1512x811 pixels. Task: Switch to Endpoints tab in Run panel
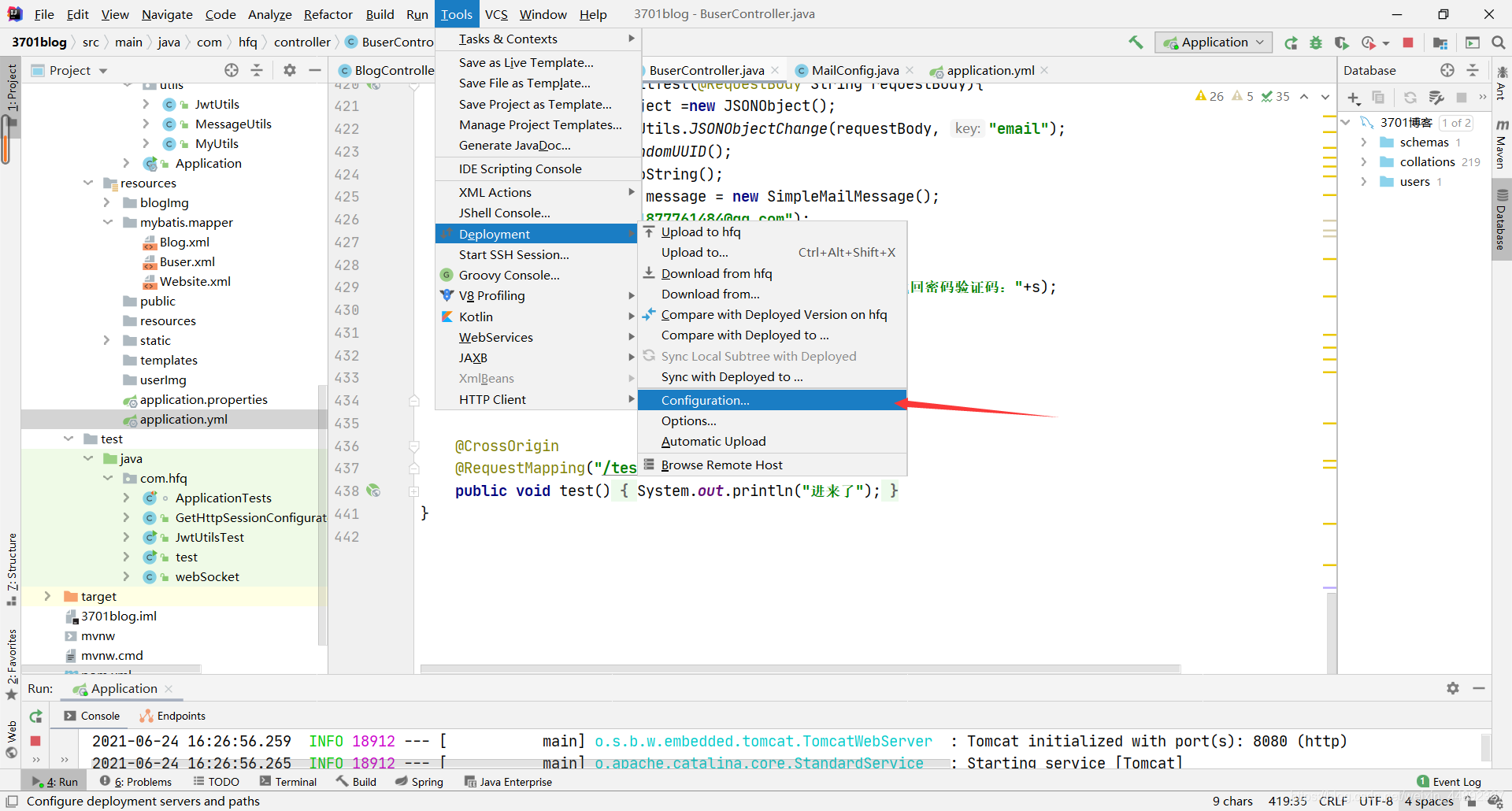[x=172, y=716]
